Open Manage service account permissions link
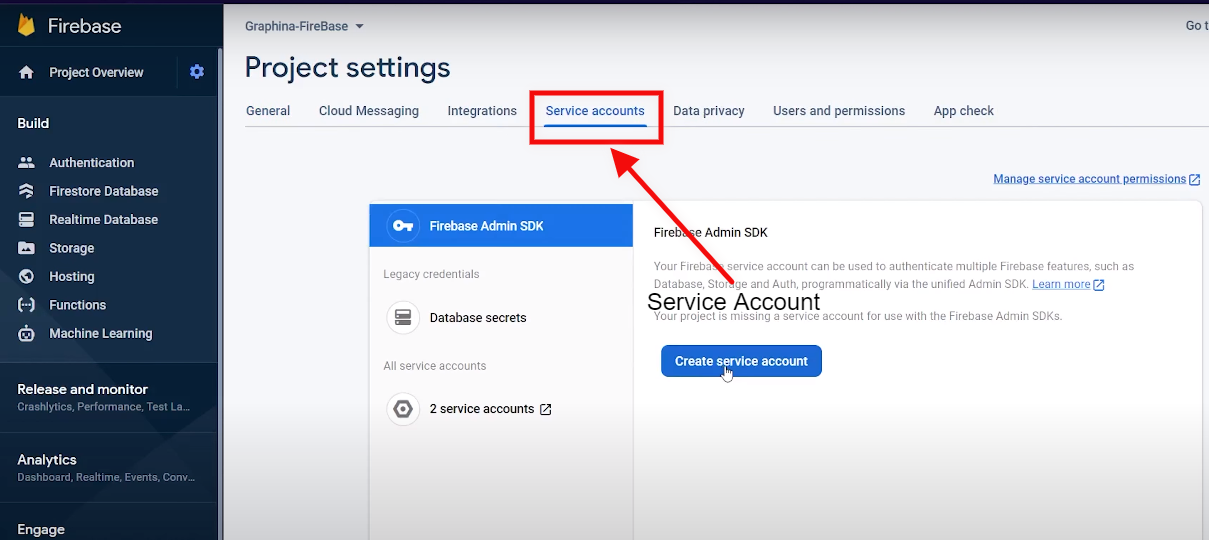Image resolution: width=1209 pixels, height=540 pixels. 1089,179
